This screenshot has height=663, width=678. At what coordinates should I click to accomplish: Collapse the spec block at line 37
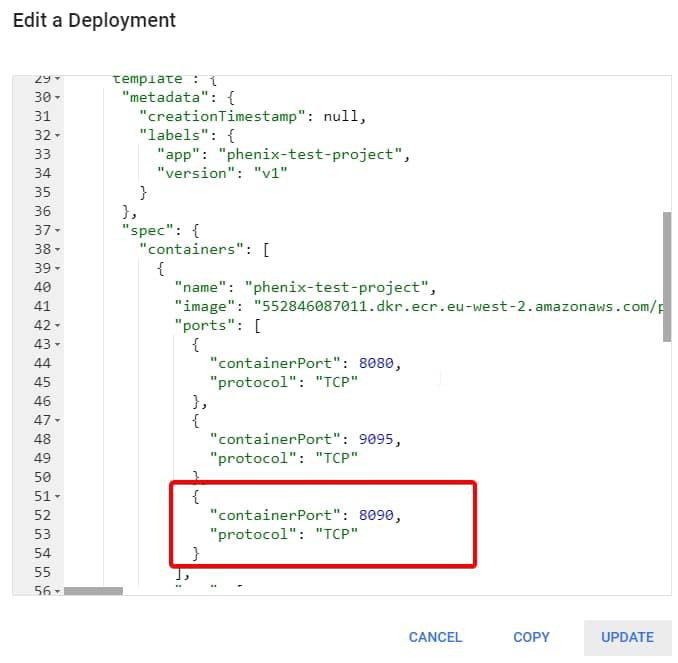(x=58, y=231)
